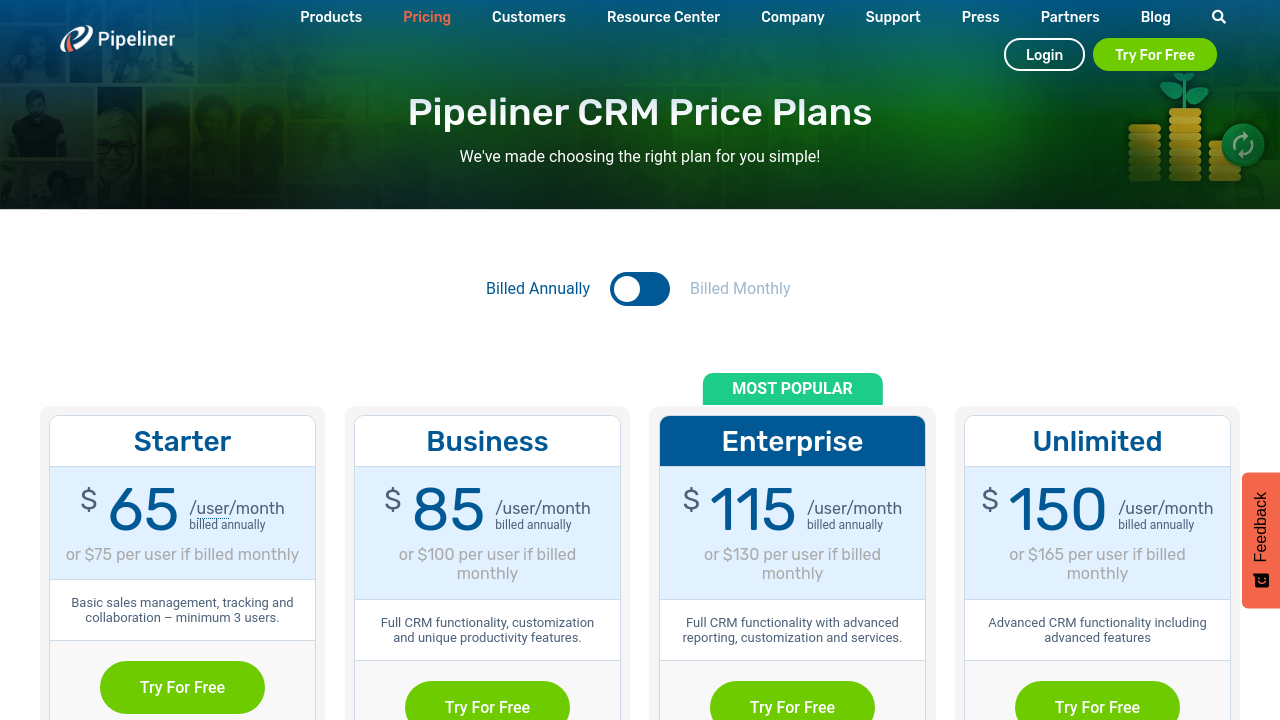Click the Pipeliner logo
The image size is (1280, 720).
(118, 39)
